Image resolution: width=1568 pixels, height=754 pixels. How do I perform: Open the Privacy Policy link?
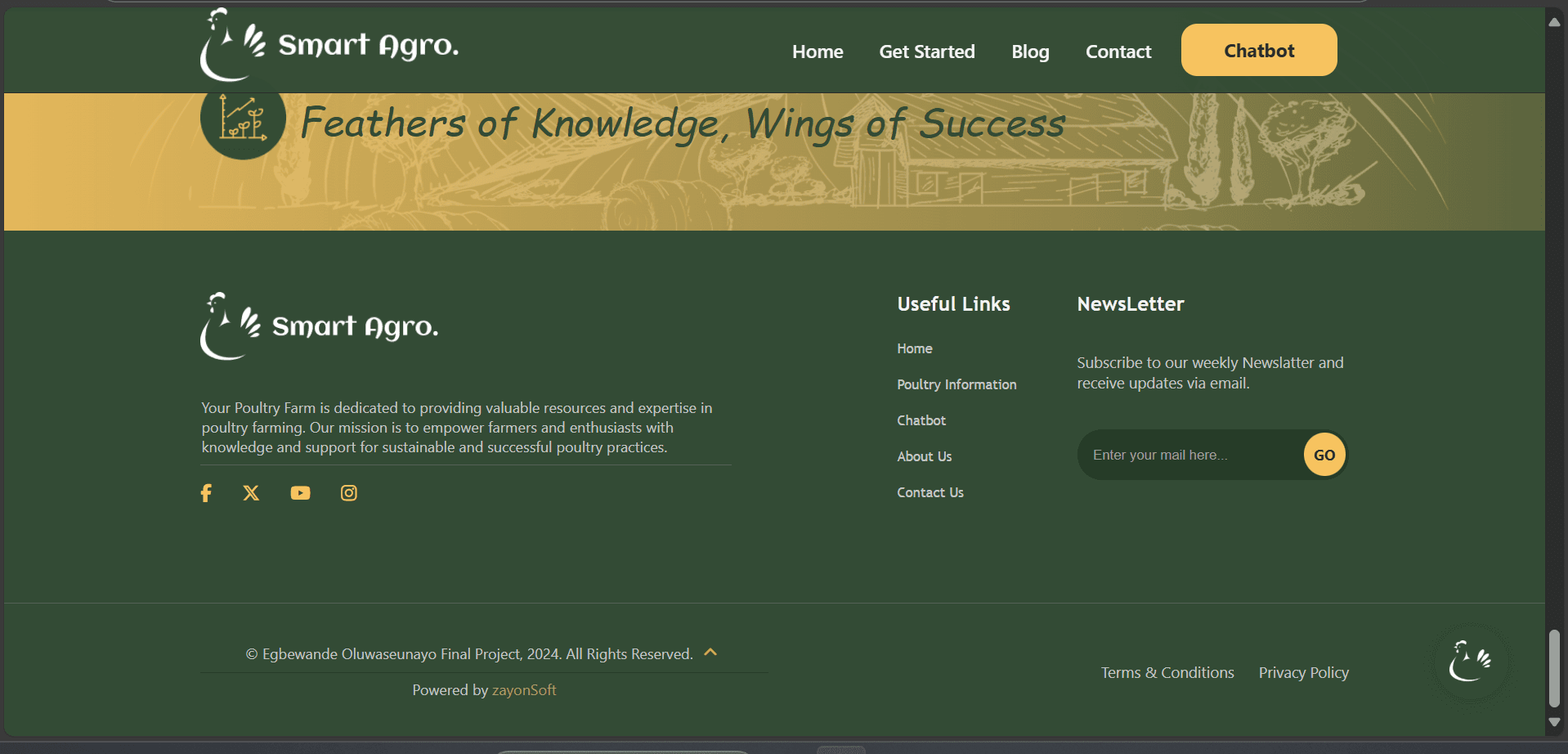click(x=1303, y=673)
